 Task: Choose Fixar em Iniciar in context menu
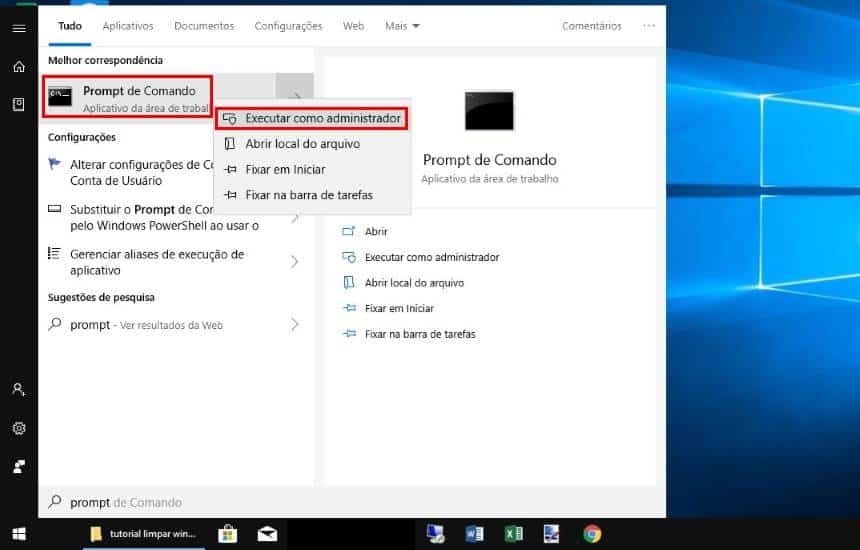(x=312, y=169)
